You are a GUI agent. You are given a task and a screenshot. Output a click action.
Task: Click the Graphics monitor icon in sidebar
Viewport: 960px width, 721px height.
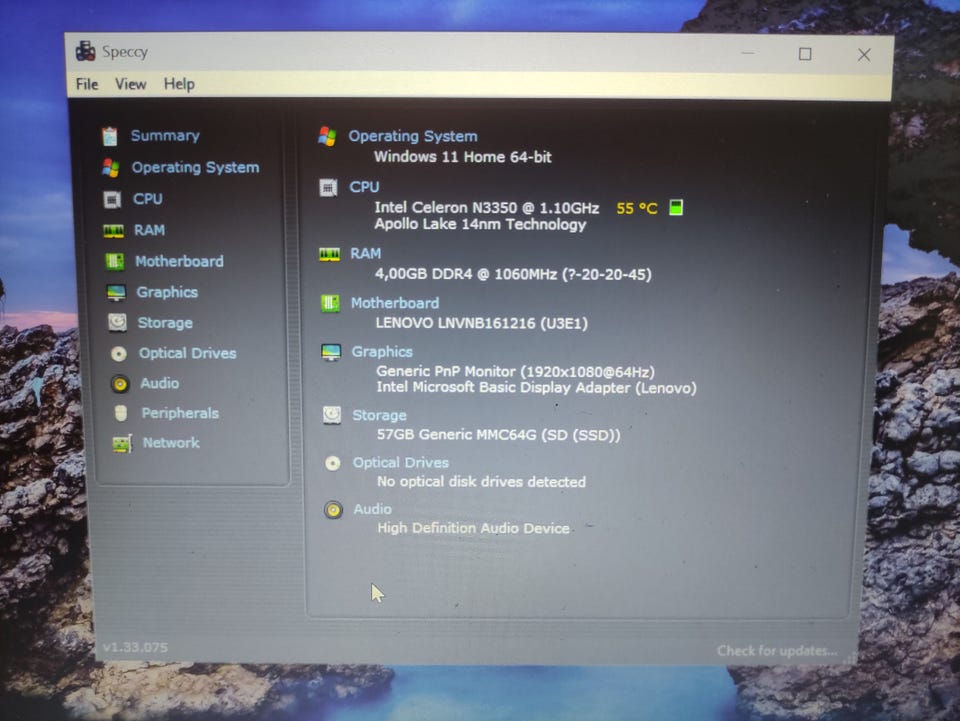[116, 293]
